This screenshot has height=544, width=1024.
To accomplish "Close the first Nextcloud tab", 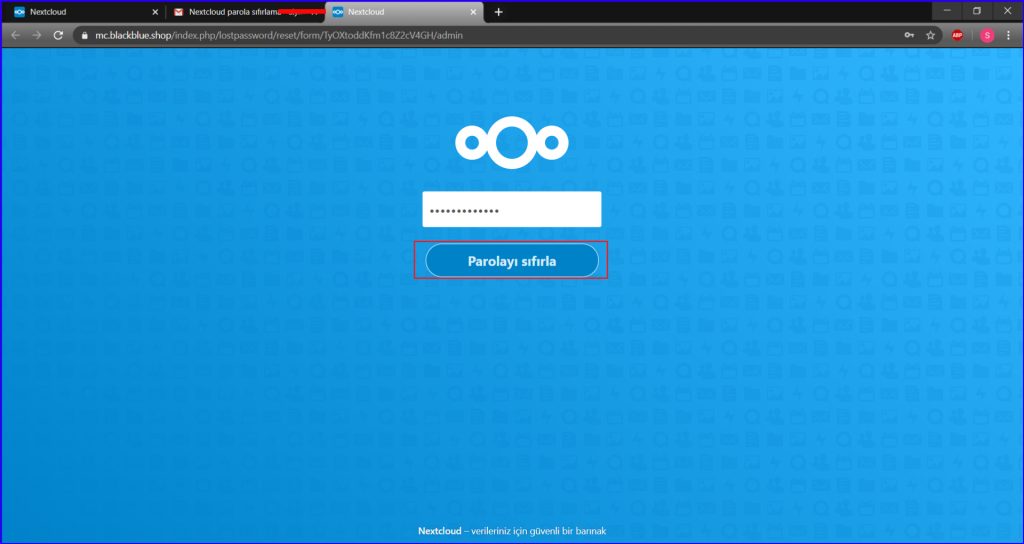I will pyautogui.click(x=155, y=12).
